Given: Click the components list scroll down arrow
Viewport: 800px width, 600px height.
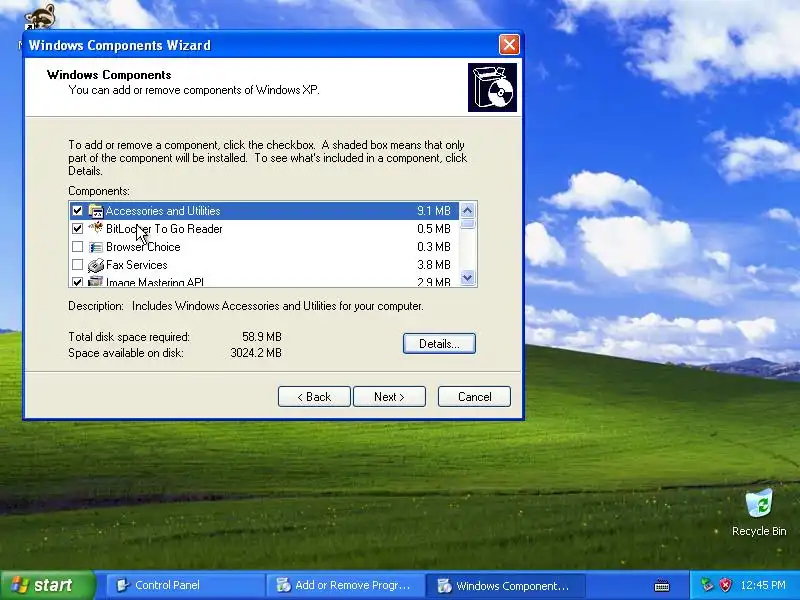Looking at the screenshot, I should point(467,278).
